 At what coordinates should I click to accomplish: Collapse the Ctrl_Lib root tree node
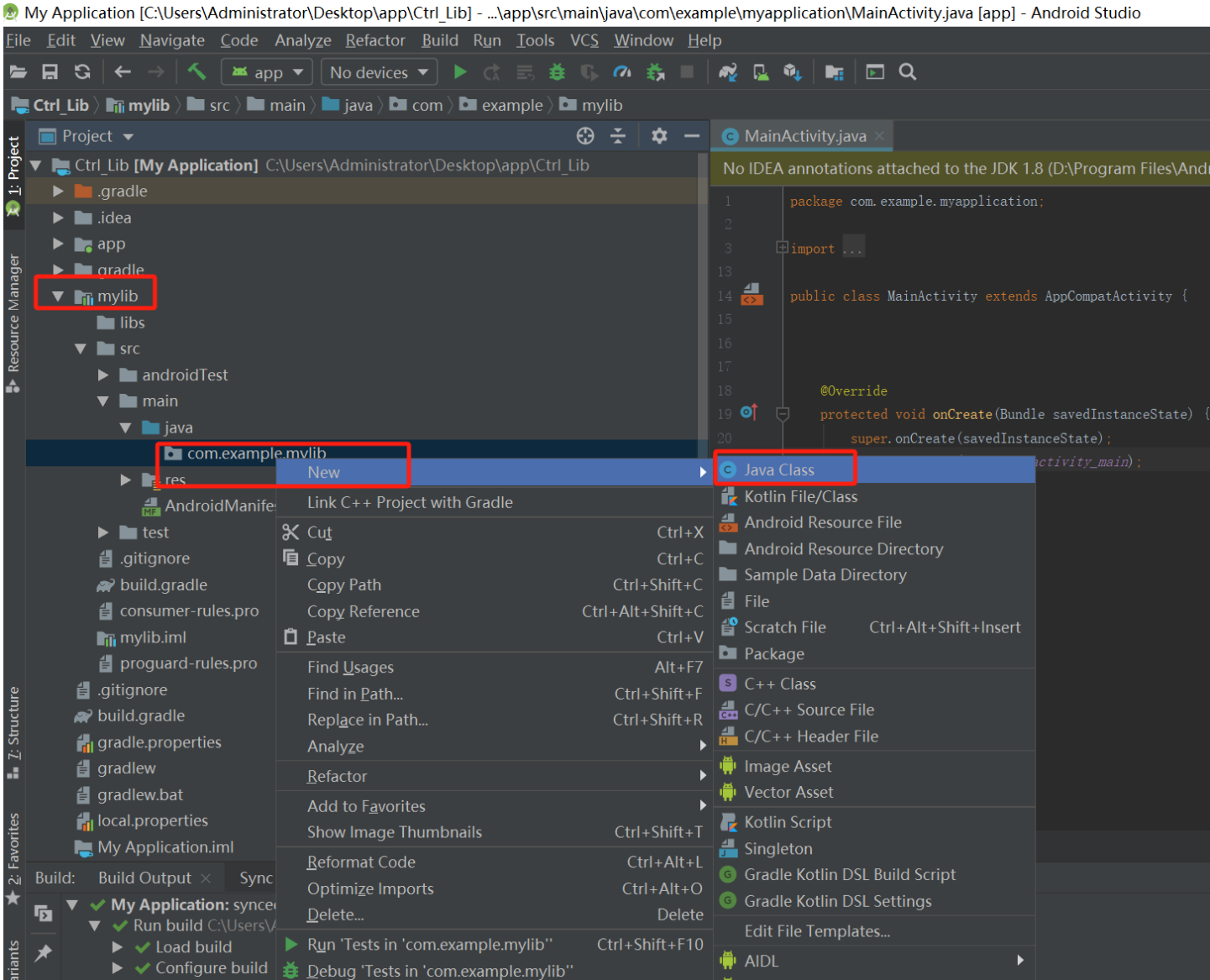click(36, 165)
